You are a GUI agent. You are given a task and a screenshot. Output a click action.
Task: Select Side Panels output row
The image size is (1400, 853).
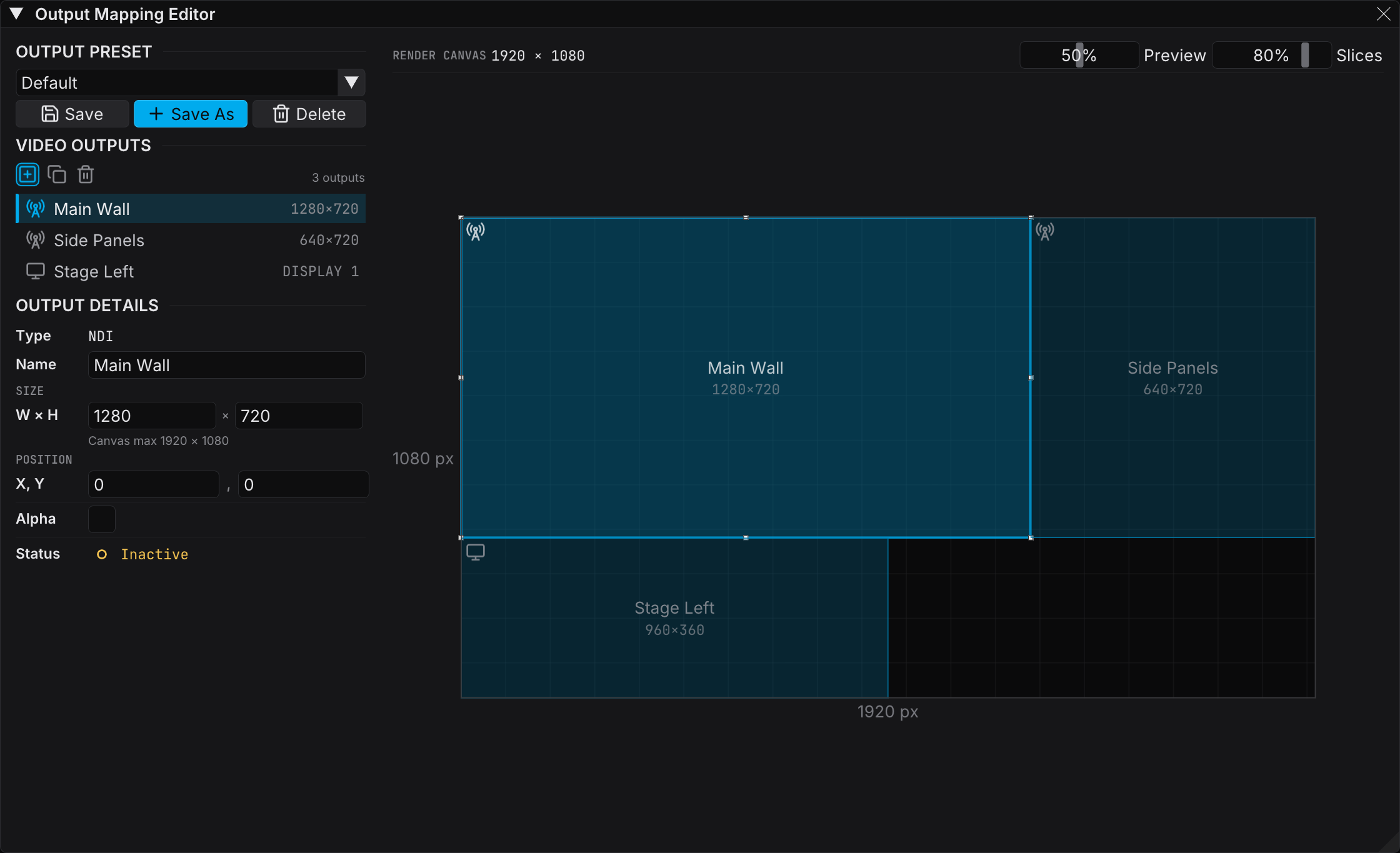coord(191,240)
